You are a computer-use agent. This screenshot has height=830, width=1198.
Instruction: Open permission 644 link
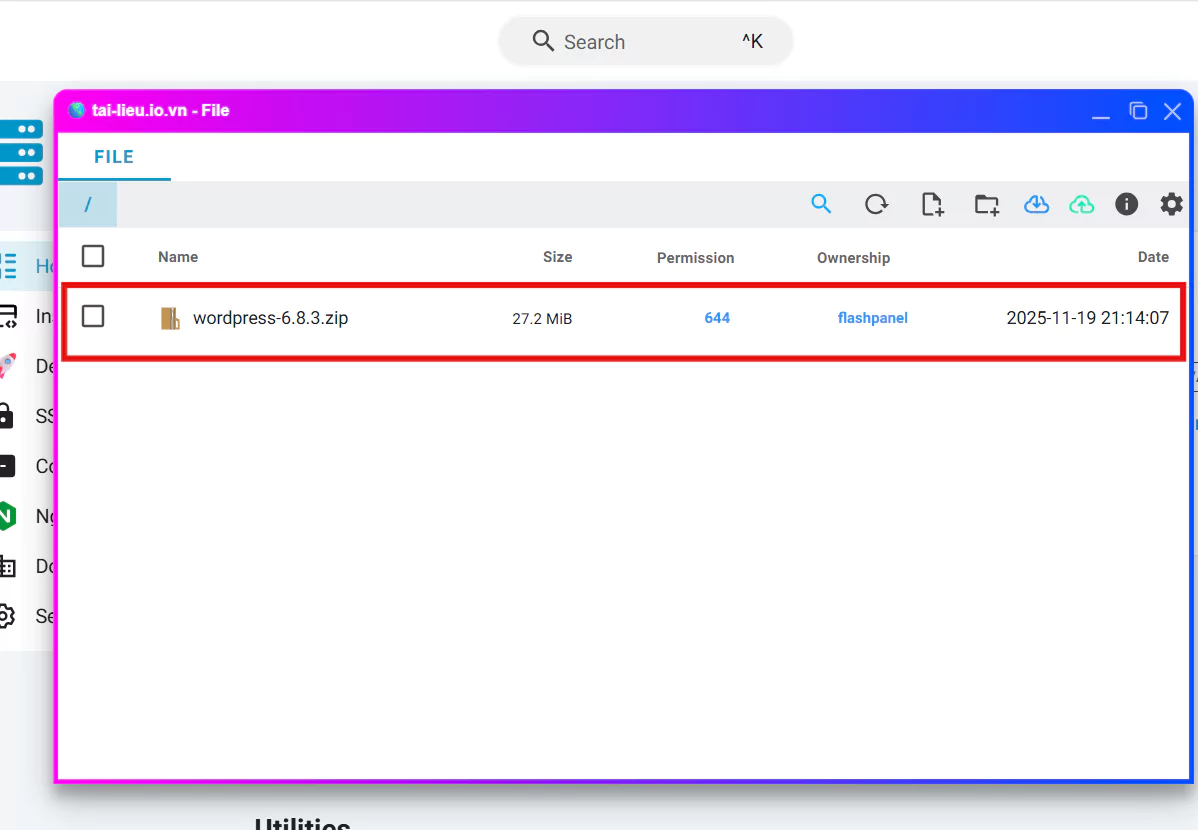(x=717, y=318)
